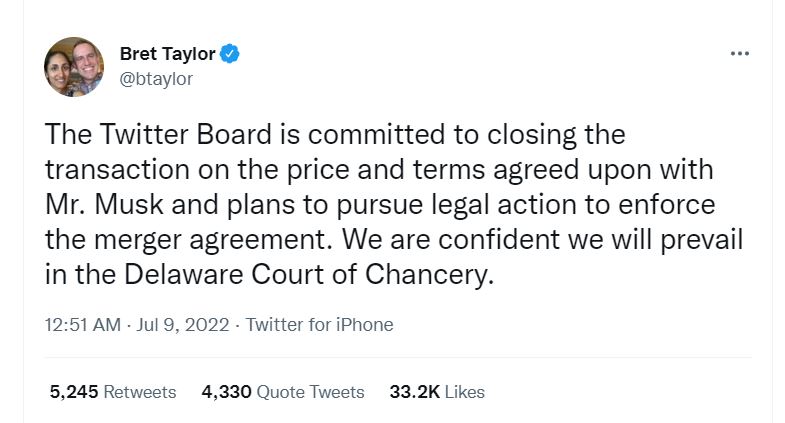Click the 5,245 retweet count number

(74, 392)
